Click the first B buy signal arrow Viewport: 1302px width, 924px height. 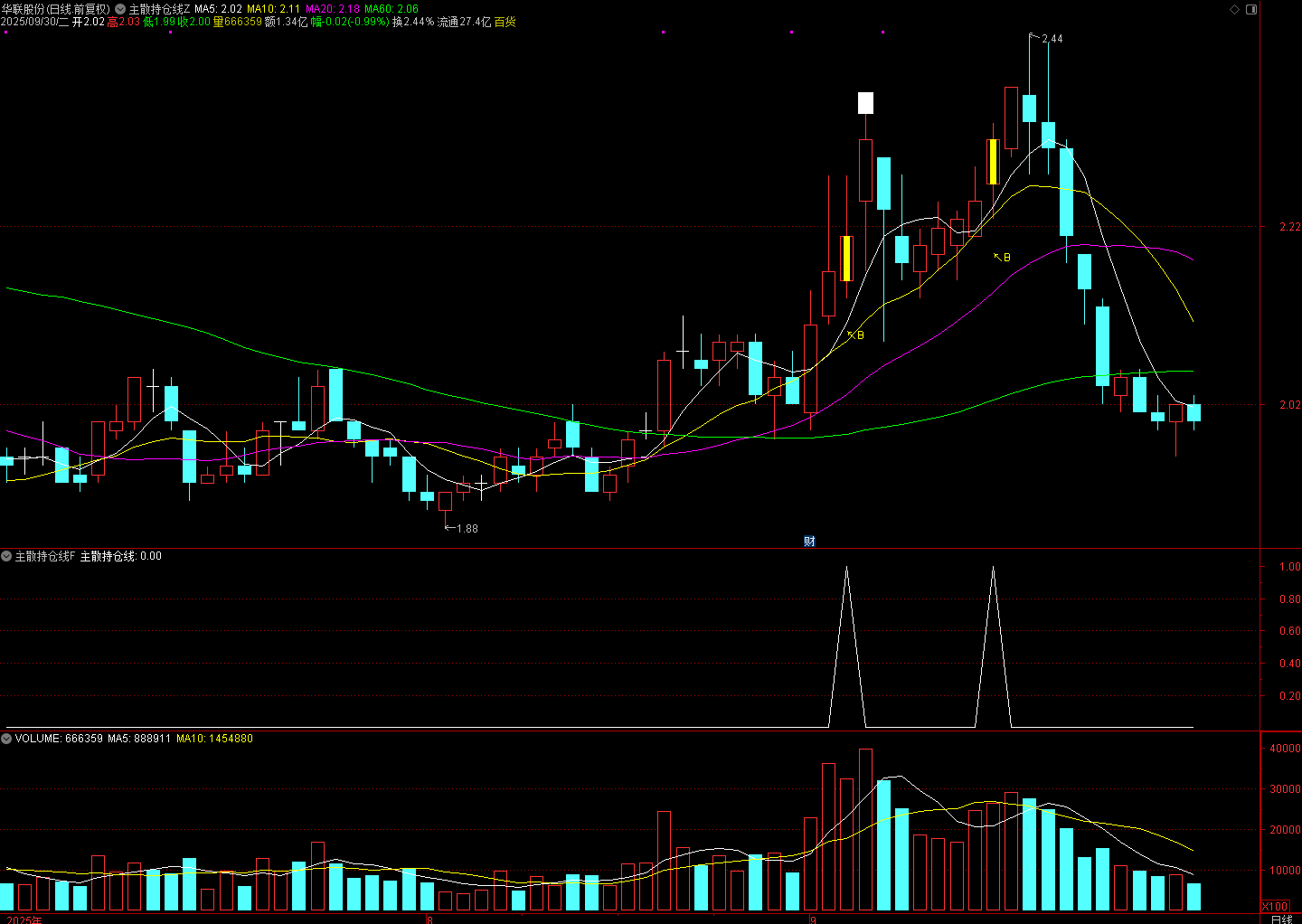pos(855,335)
